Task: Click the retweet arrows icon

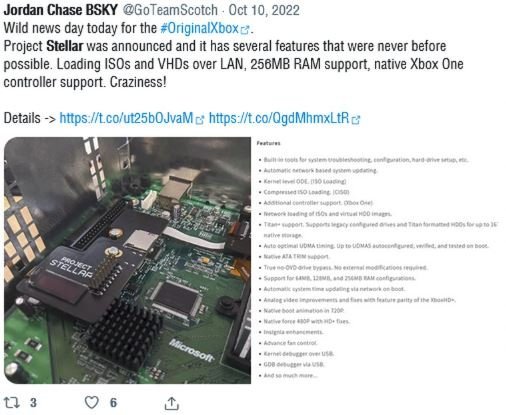Action: point(12,403)
